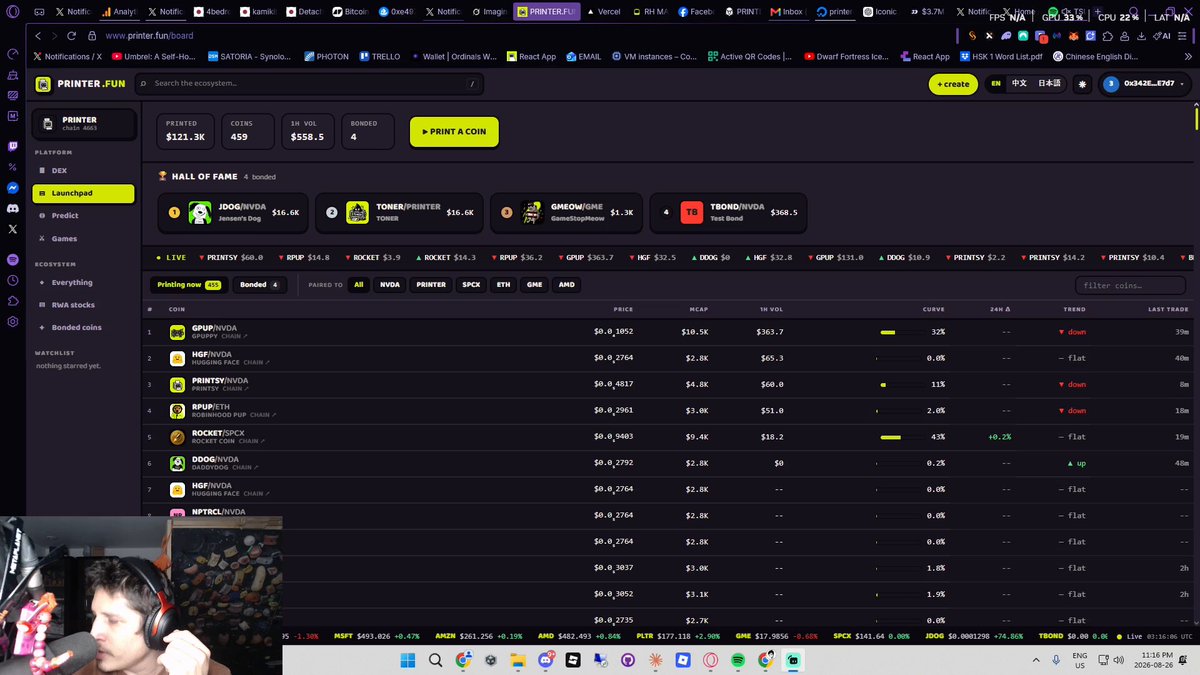Click the PRINTSY coin icon in row 3

(177, 384)
